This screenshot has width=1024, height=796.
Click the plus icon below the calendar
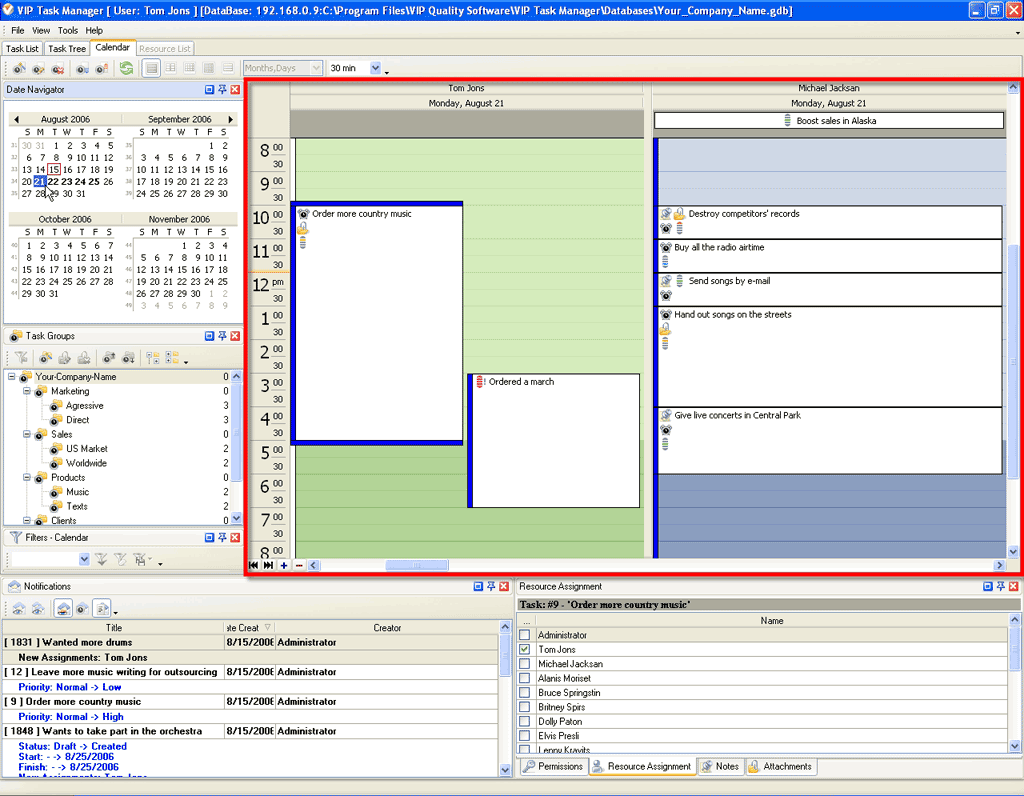coord(284,565)
